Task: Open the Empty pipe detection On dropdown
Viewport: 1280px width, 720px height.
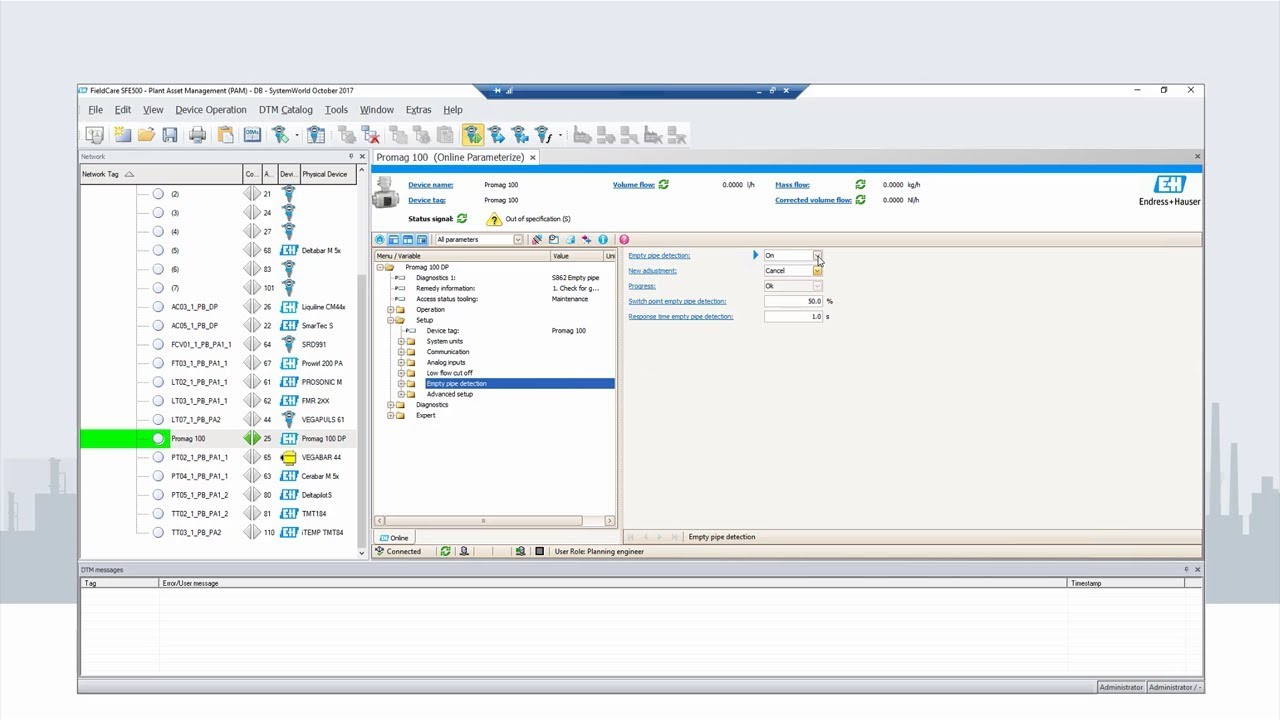Action: [x=817, y=256]
